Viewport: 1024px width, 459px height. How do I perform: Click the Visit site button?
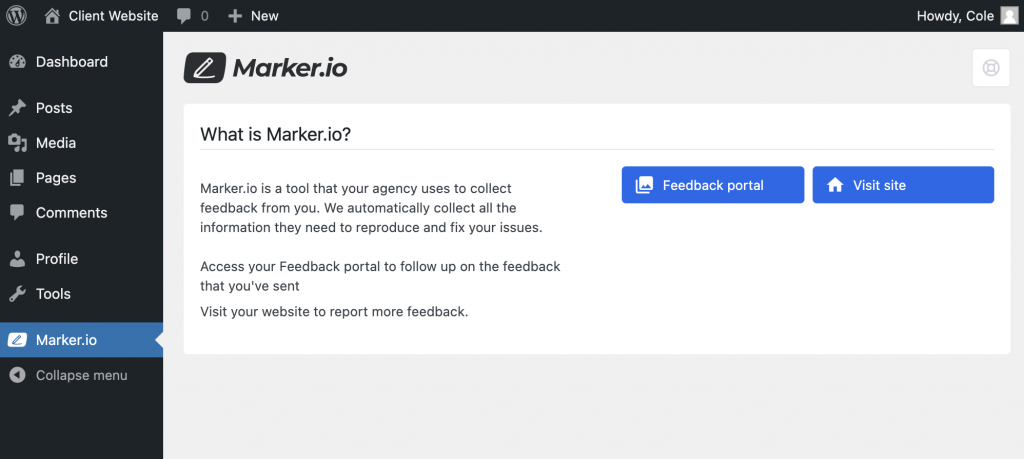[903, 185]
